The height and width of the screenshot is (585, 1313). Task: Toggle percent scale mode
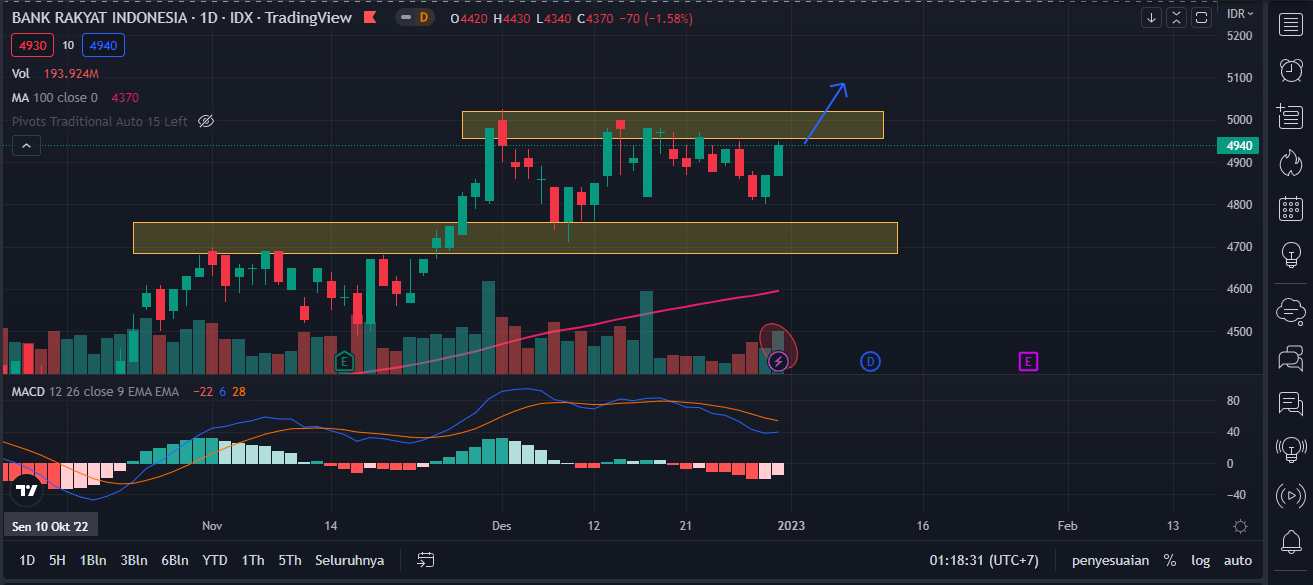click(1169, 560)
